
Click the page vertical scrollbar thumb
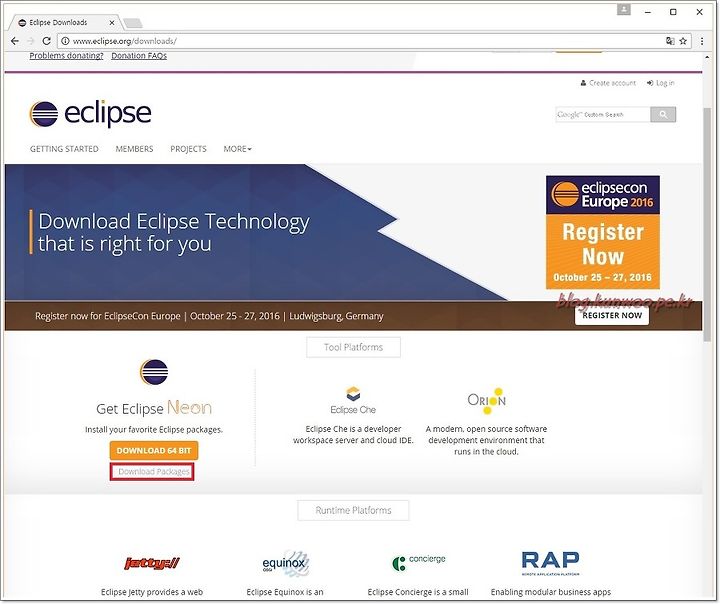point(707,225)
